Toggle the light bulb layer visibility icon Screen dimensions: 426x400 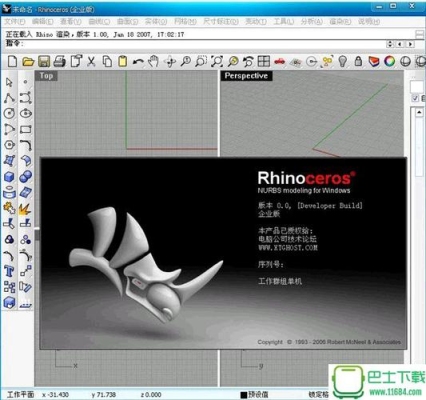[x=343, y=61]
